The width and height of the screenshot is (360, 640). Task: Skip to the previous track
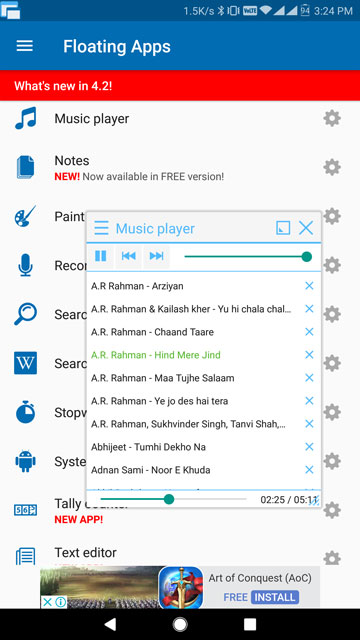(x=129, y=256)
